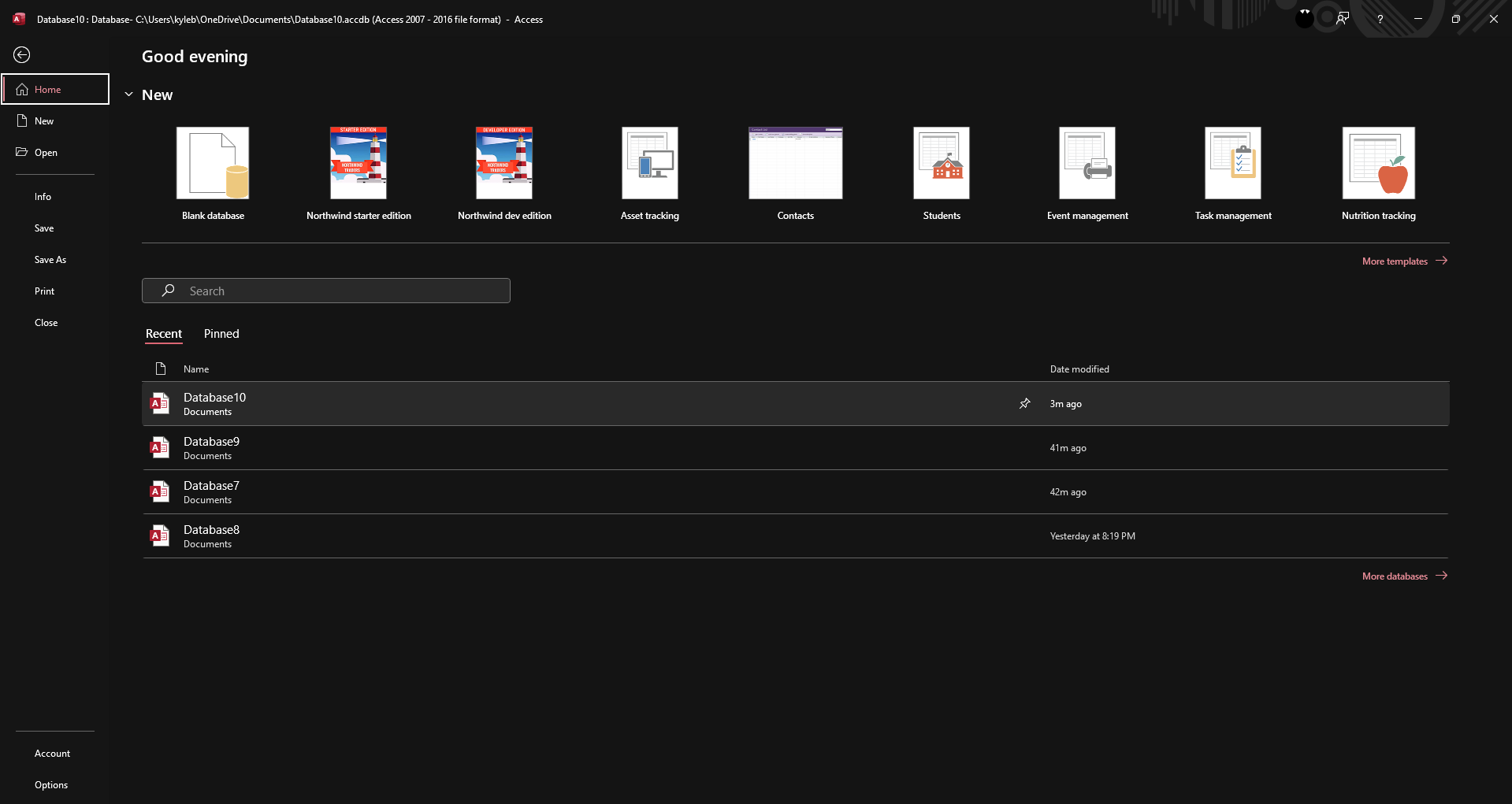Go to Save As in sidebar
Screen dimensions: 1512x804
click(x=50, y=260)
